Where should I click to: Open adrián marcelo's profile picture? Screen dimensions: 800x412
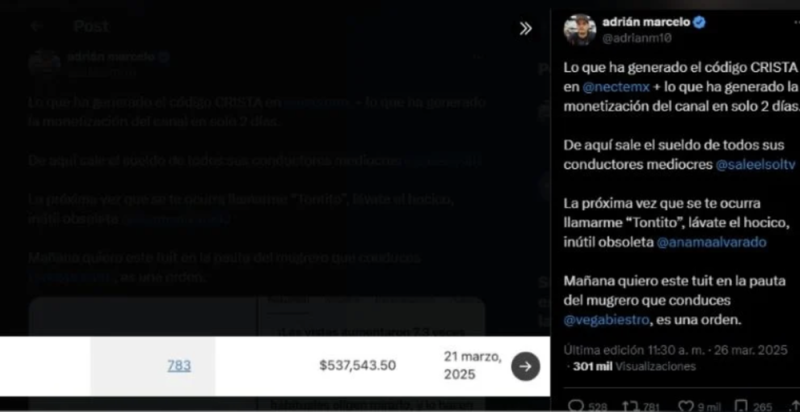(580, 30)
